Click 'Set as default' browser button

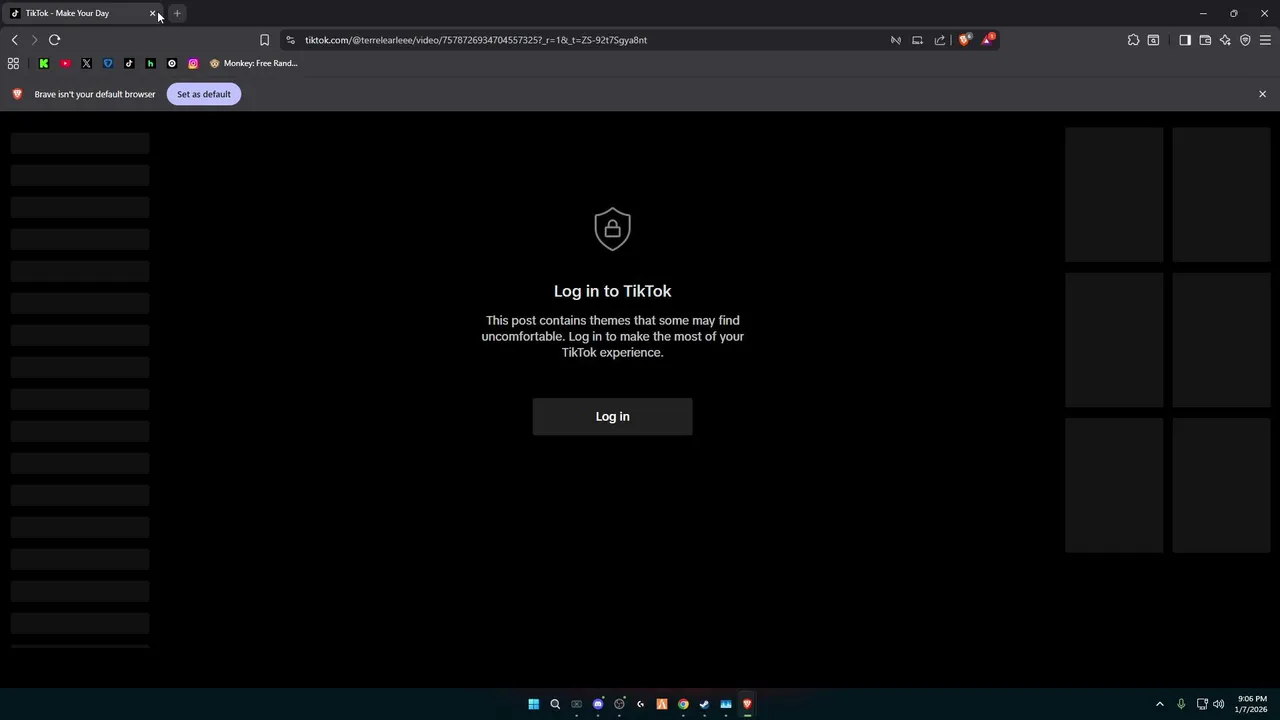click(x=204, y=94)
